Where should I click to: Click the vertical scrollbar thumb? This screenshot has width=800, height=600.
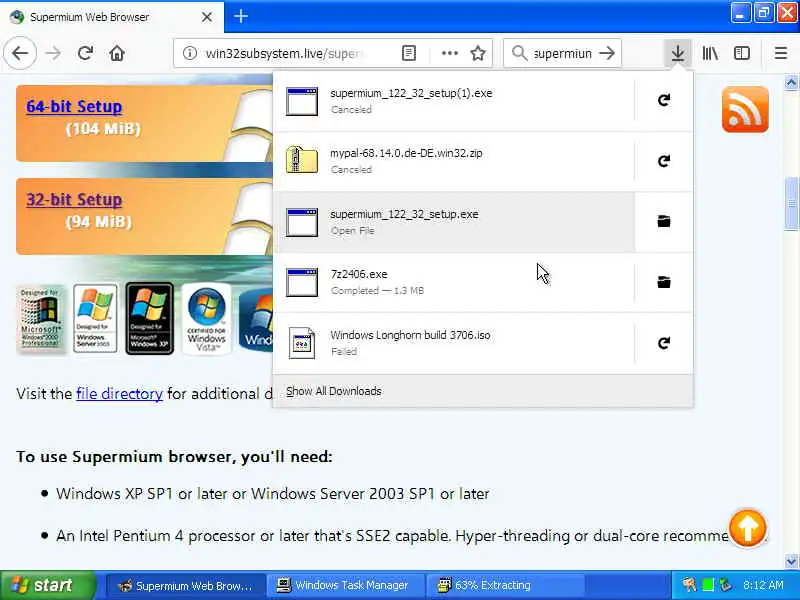point(791,204)
